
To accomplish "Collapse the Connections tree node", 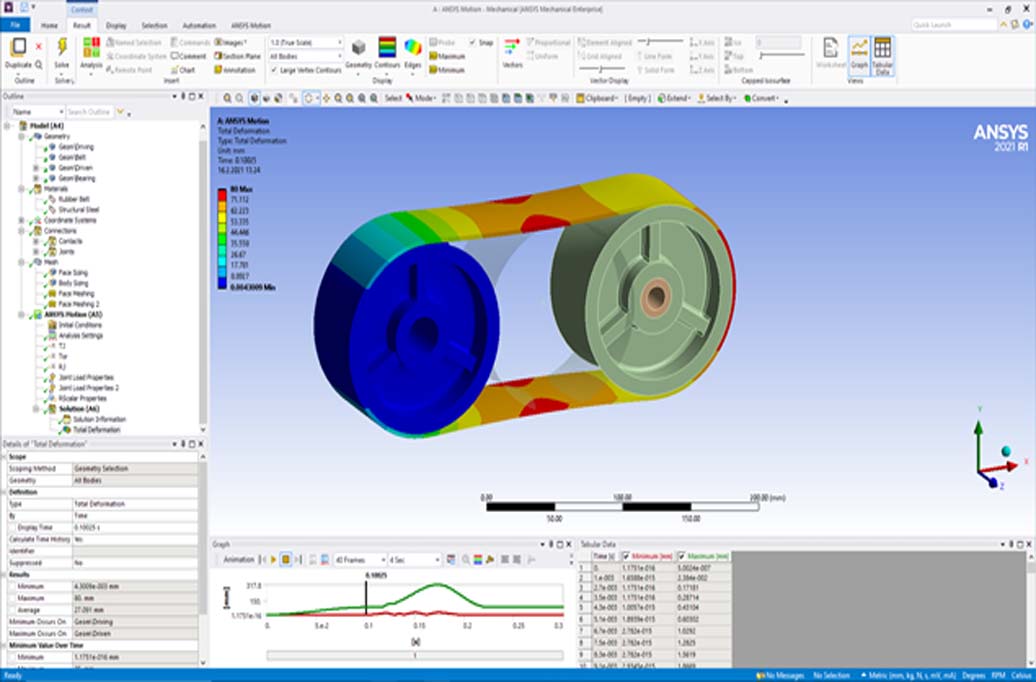I will [x=22, y=231].
